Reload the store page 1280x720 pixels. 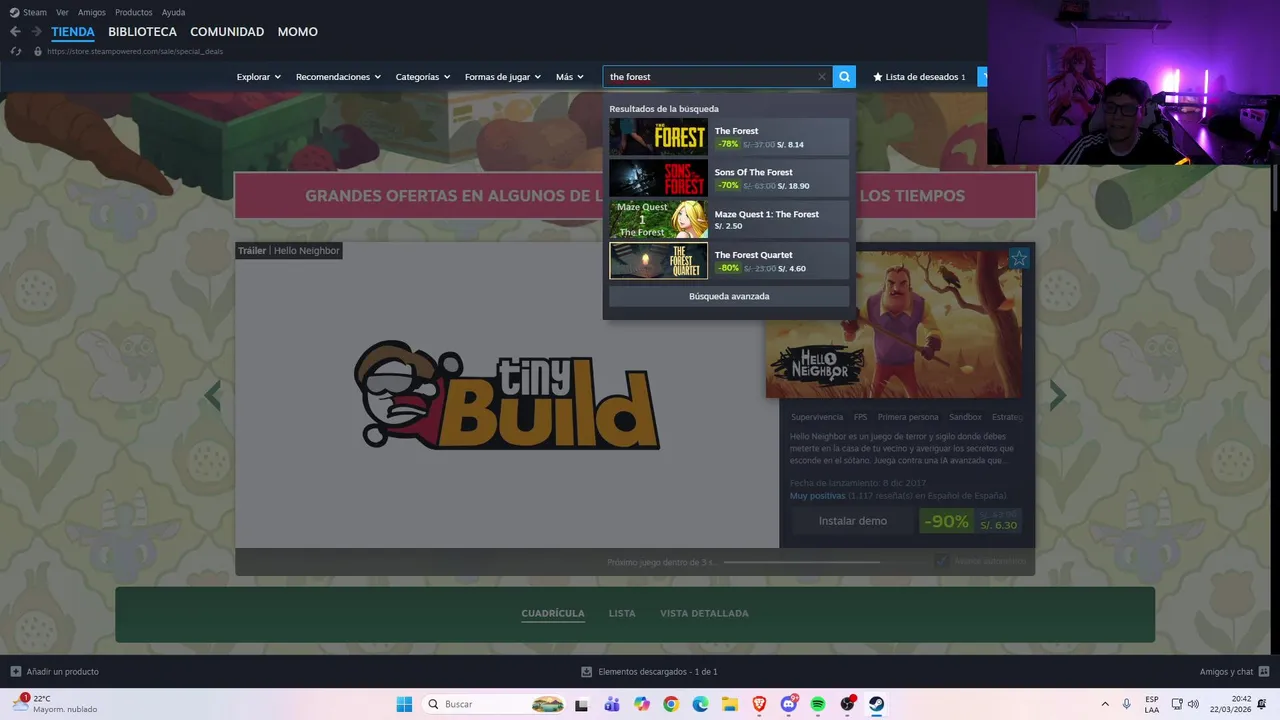click(15, 51)
